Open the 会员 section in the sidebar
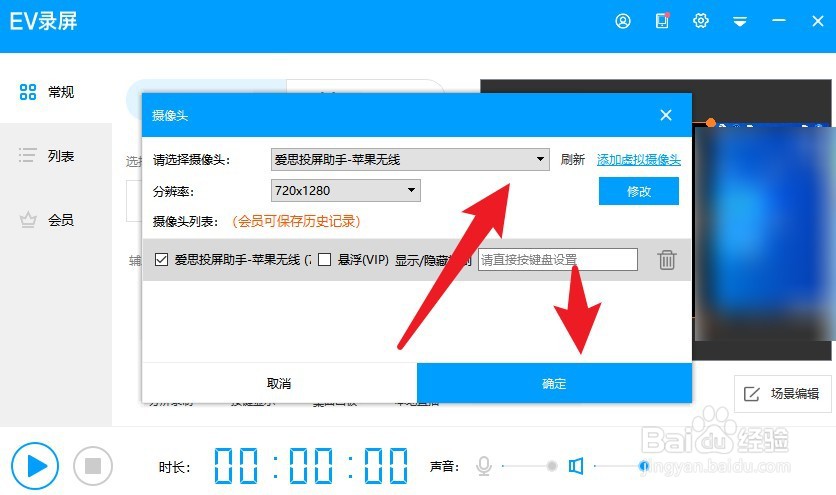Screen dimensions: 836x495 (x=47, y=220)
